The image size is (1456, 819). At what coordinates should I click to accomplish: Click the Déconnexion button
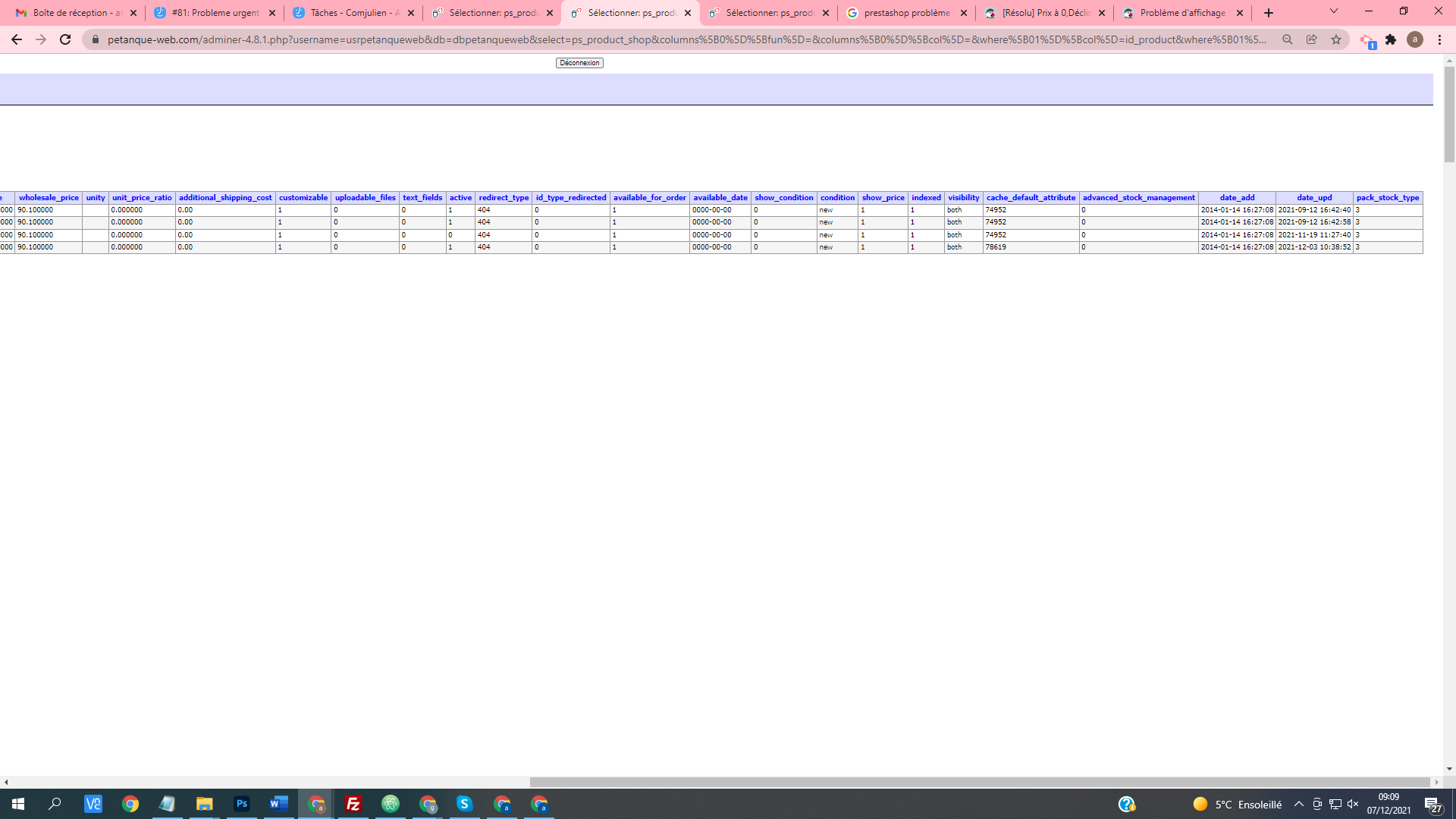coord(579,63)
